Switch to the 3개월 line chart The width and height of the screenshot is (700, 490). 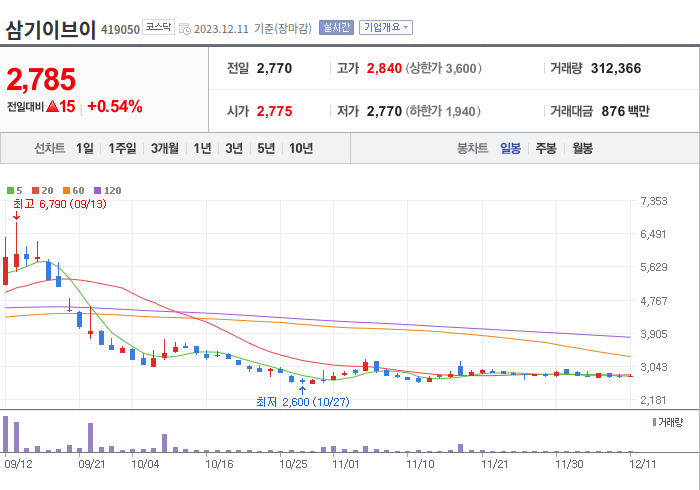[165, 148]
